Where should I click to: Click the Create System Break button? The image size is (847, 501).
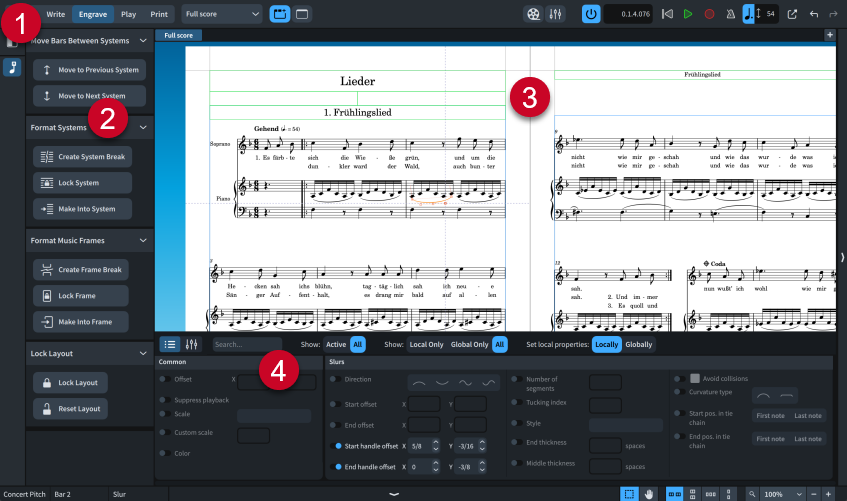[82, 157]
